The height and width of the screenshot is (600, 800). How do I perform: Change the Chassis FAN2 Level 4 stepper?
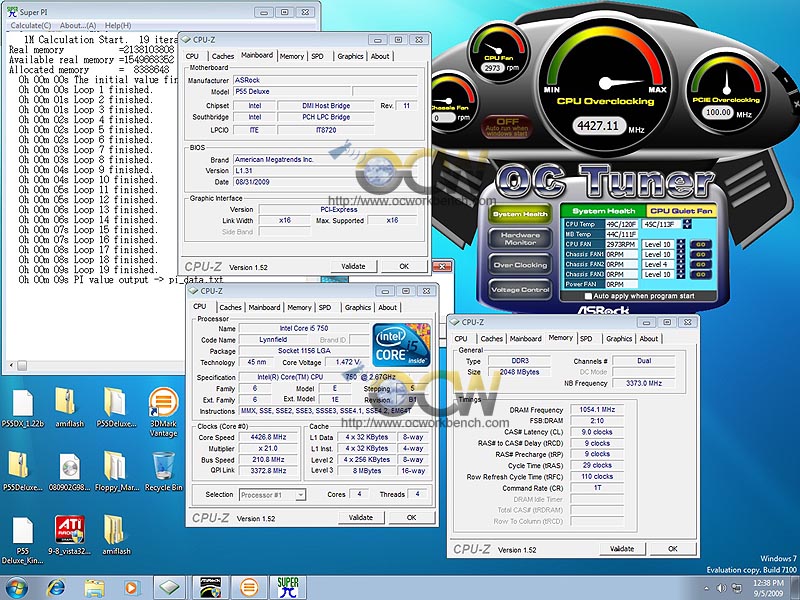pos(680,263)
